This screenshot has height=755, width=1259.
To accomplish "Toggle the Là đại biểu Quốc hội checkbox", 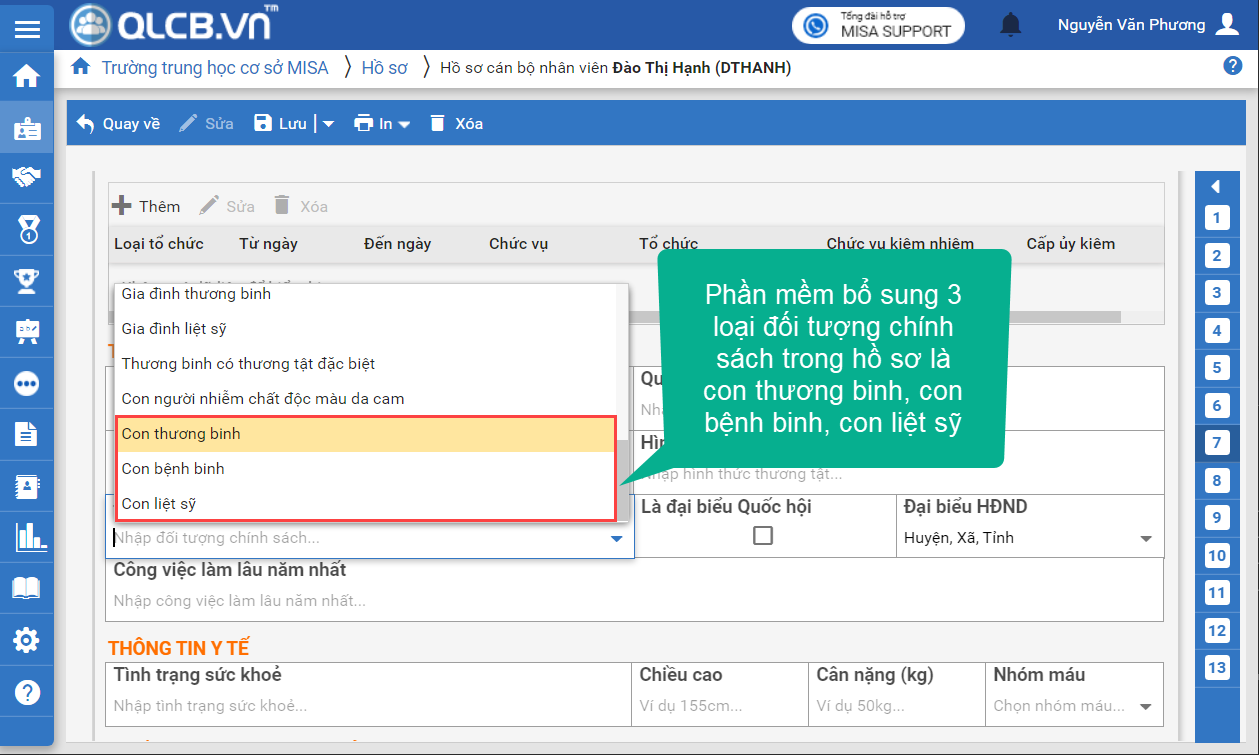I will point(763,536).
